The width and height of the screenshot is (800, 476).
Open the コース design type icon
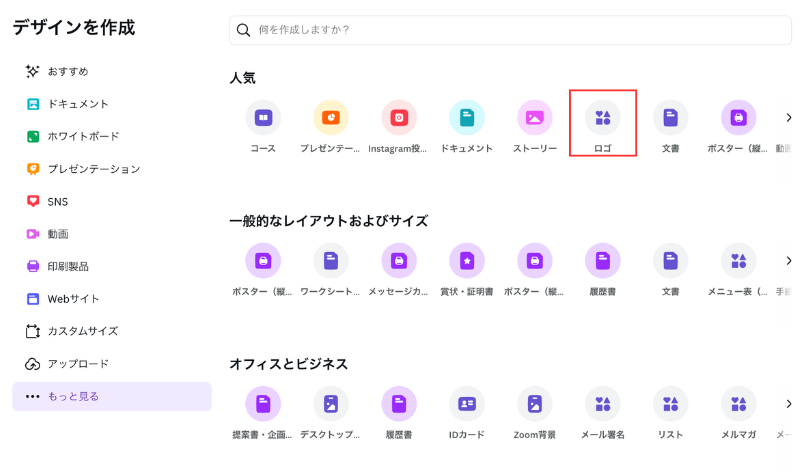263,118
